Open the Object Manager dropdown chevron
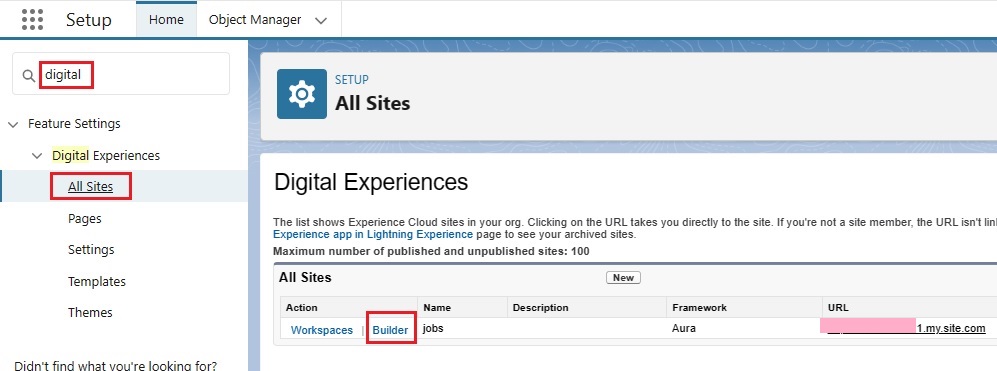 (321, 20)
